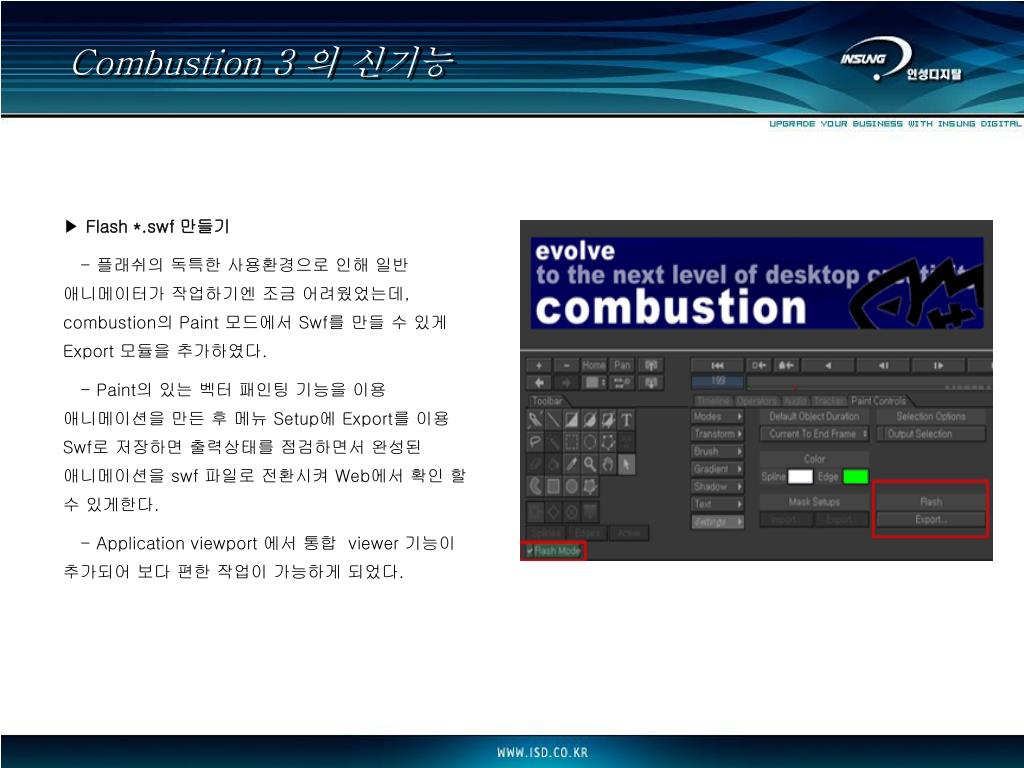Click the Mask Setups Import button
The width and height of the screenshot is (1024, 768).
click(x=787, y=520)
